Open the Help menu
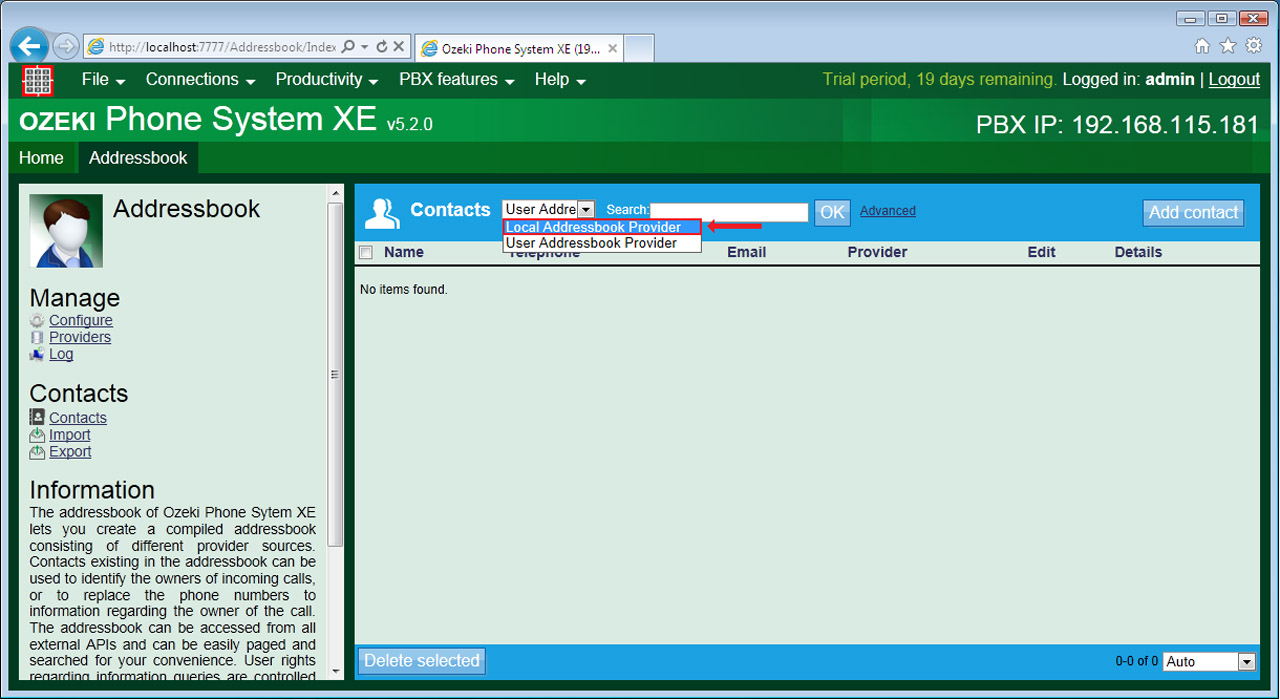This screenshot has width=1280, height=700. point(560,80)
